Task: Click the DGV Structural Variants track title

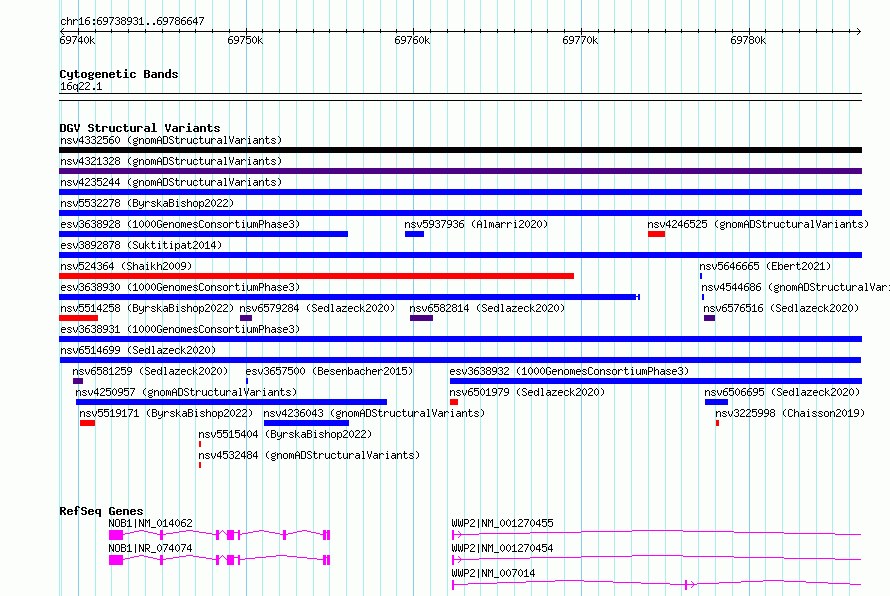Action: pyautogui.click(x=140, y=128)
